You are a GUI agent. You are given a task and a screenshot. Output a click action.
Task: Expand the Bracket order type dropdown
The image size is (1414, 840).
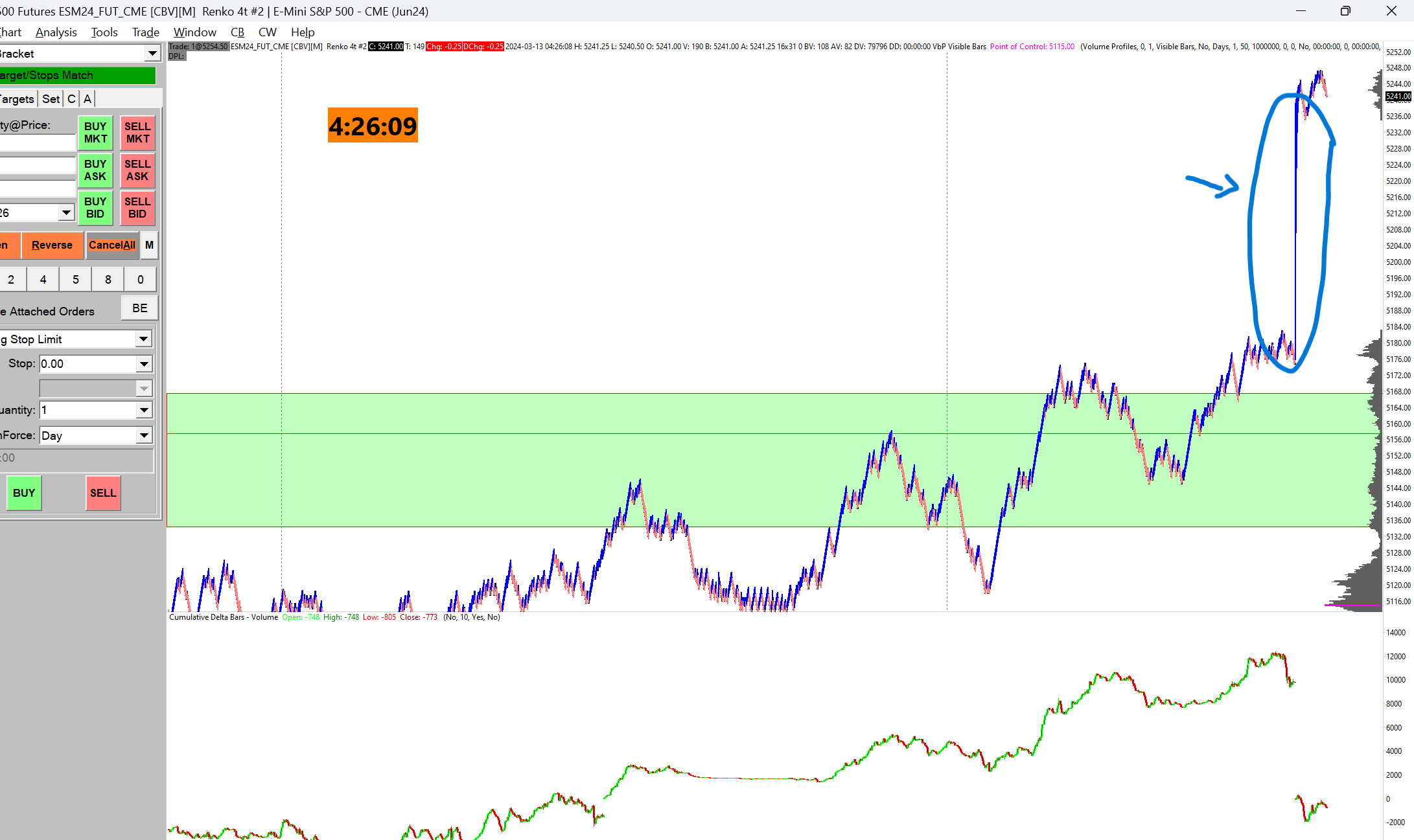[x=152, y=53]
